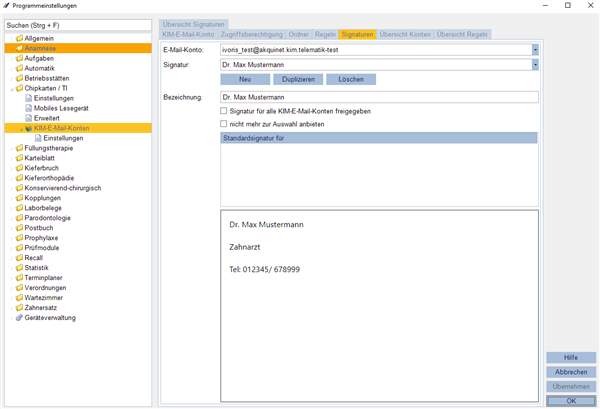Click the Parodontologie folder icon
This screenshot has width=600, height=409.
[19, 218]
